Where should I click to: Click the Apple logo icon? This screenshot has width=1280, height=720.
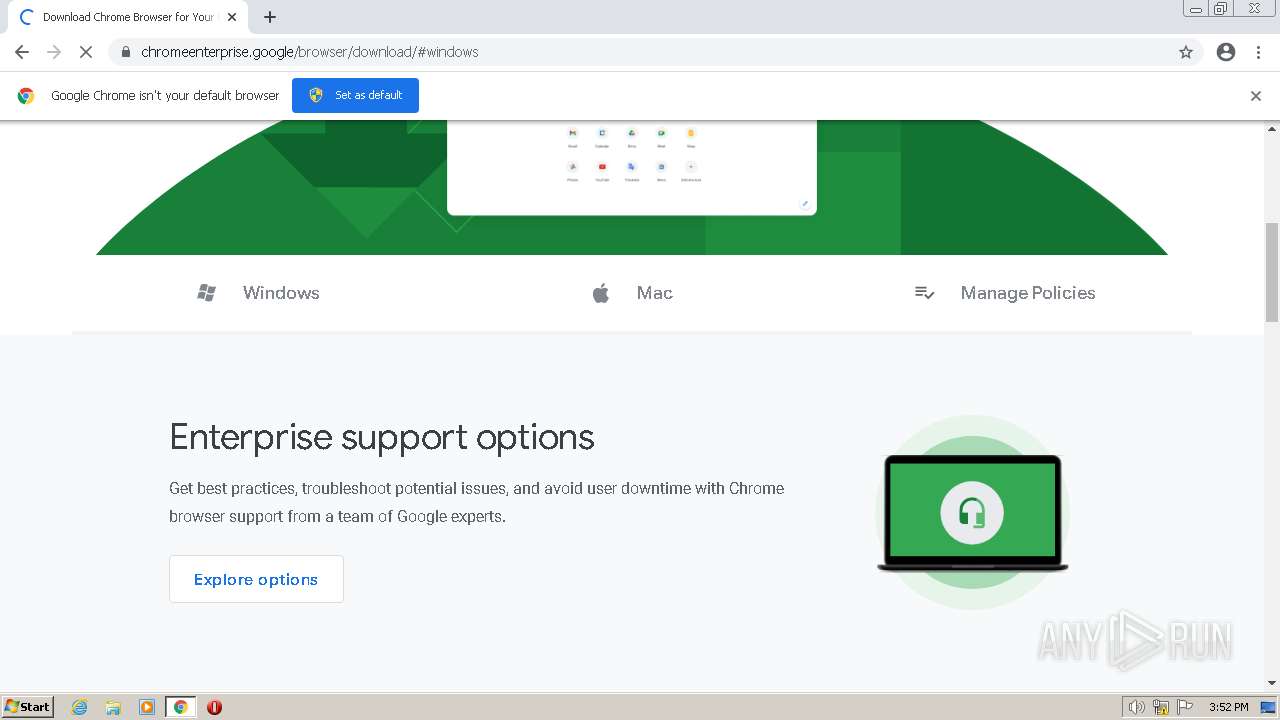(601, 293)
